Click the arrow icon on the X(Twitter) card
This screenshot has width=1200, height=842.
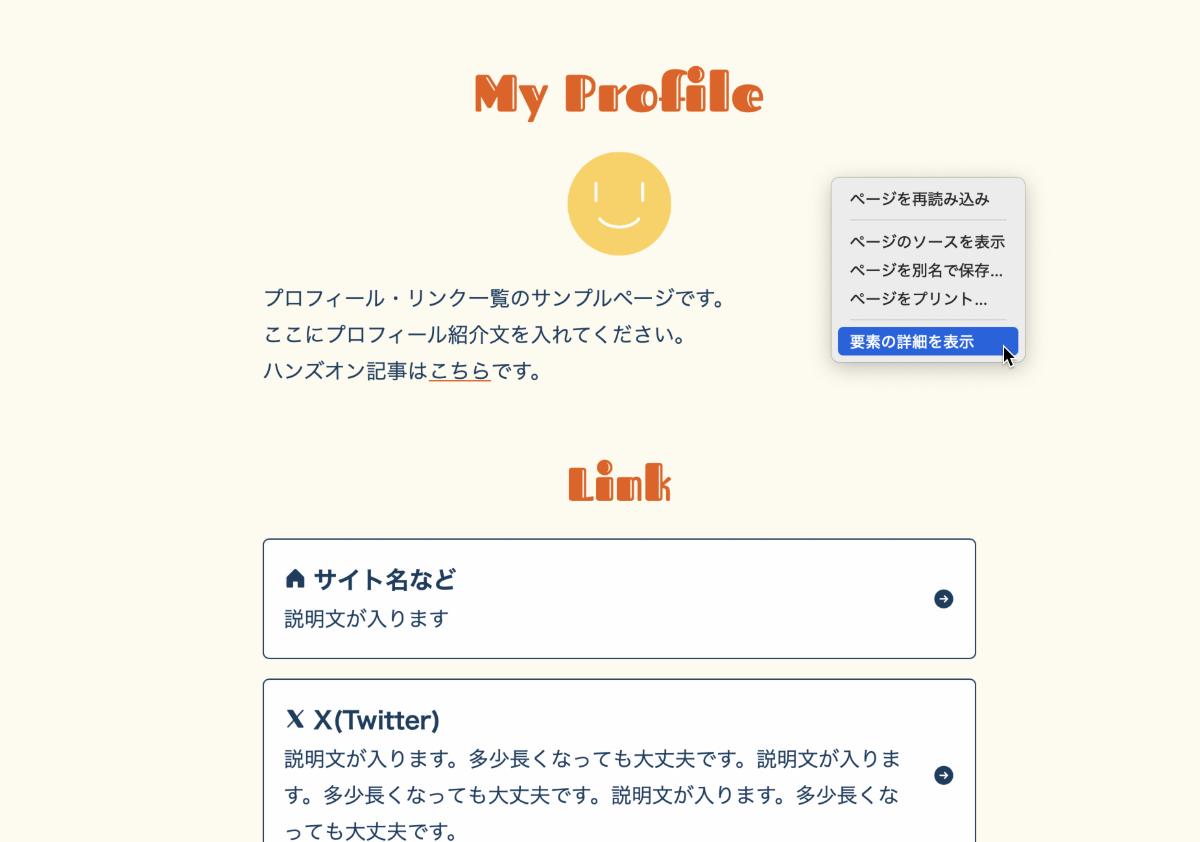[x=942, y=775]
